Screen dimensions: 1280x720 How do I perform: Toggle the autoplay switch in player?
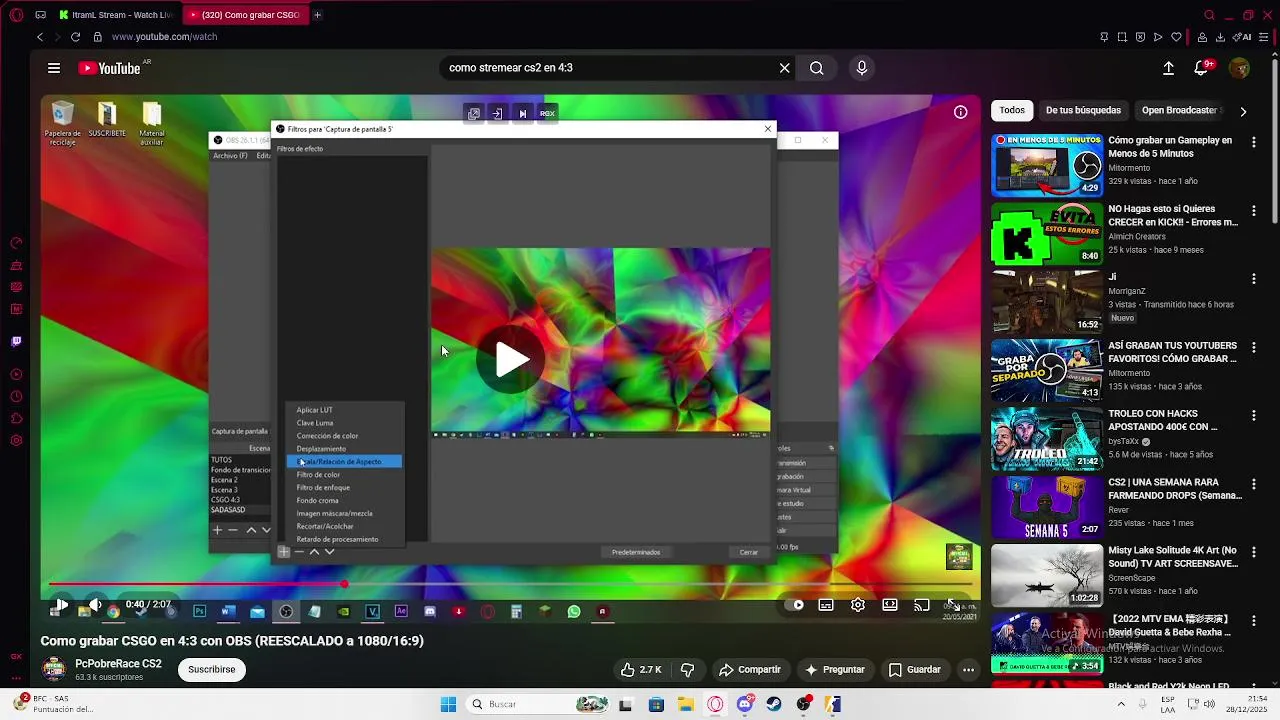(794, 605)
